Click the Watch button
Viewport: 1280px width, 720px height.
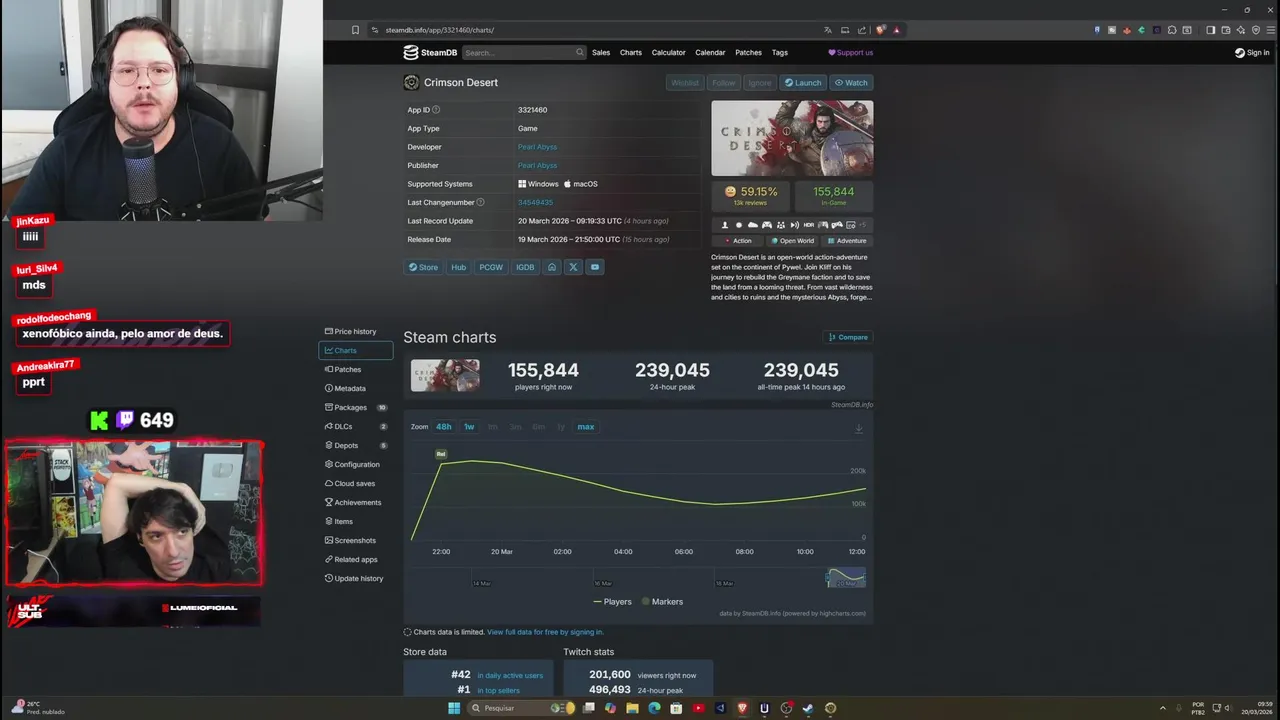coord(851,83)
